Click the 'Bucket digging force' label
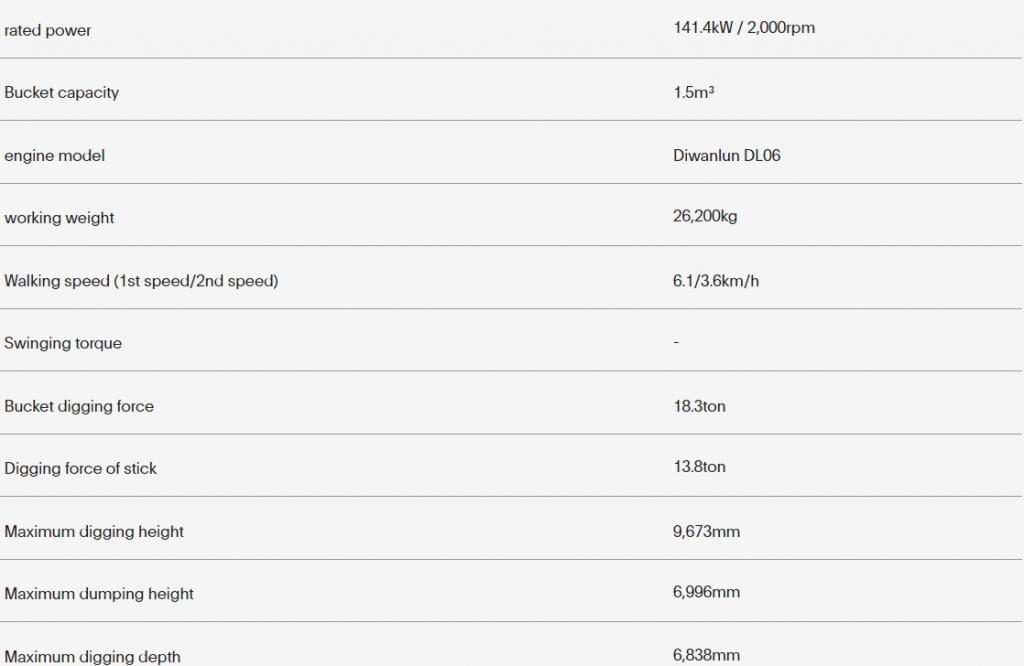 79,406
